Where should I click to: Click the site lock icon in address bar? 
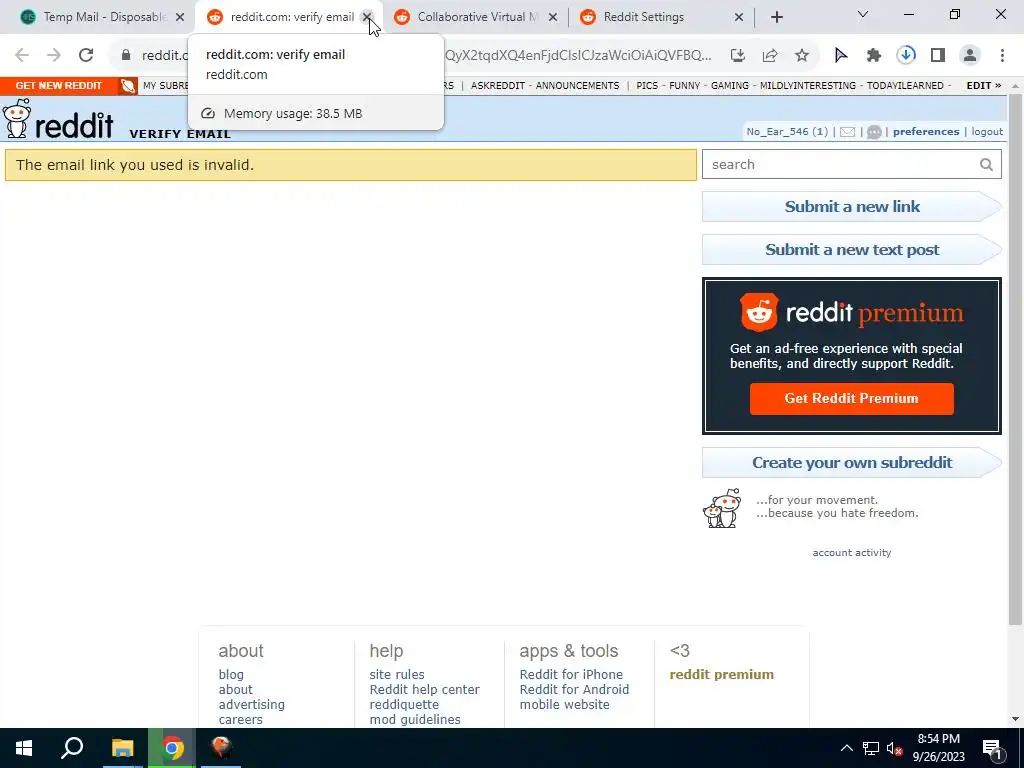point(126,56)
